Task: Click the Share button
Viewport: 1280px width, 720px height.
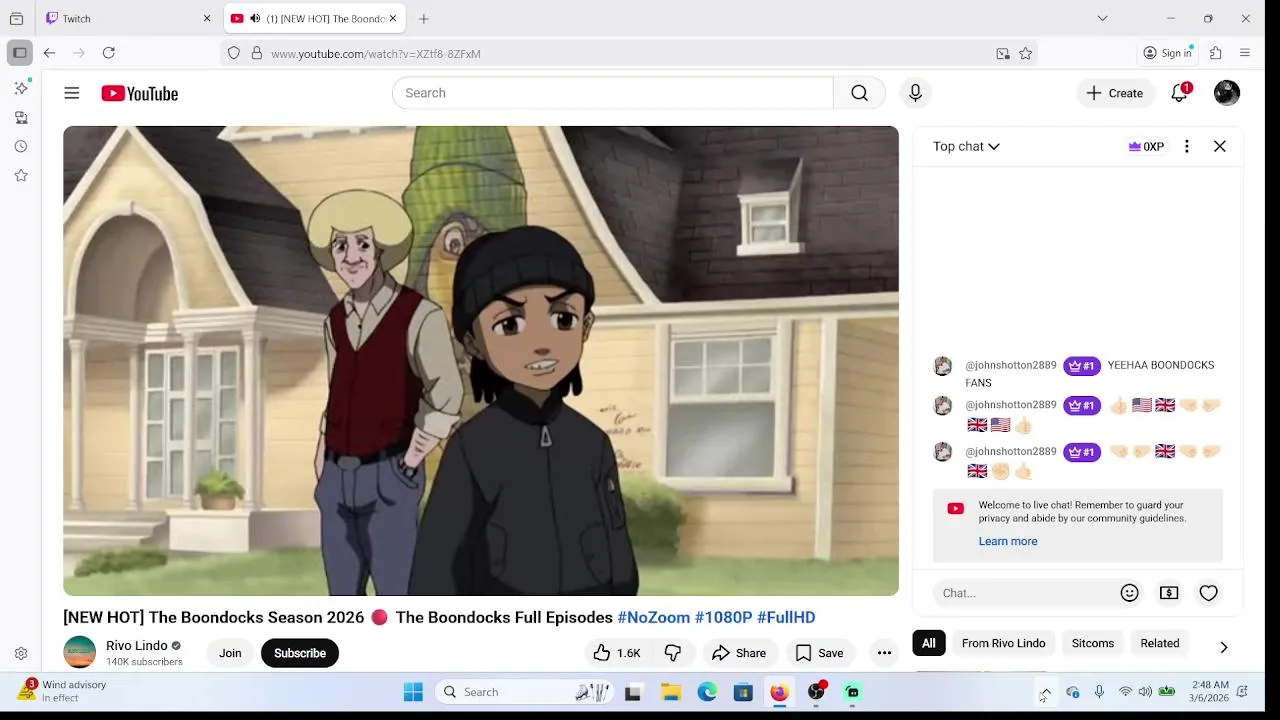Action: [738, 653]
